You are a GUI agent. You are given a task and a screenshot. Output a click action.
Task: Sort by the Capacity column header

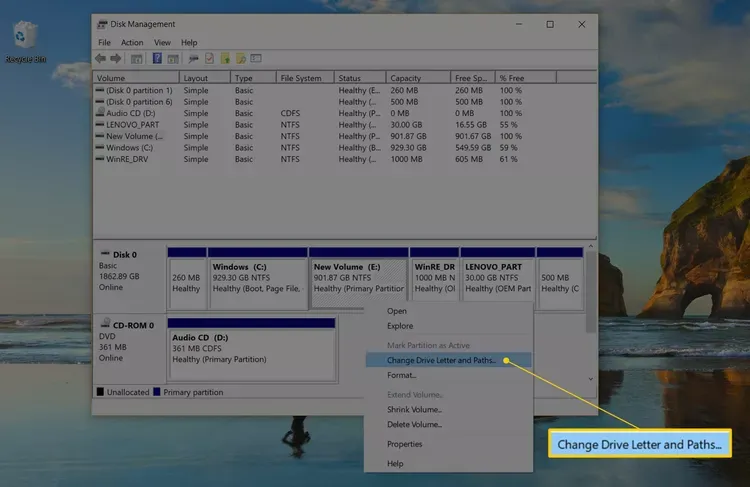pyautogui.click(x=406, y=78)
